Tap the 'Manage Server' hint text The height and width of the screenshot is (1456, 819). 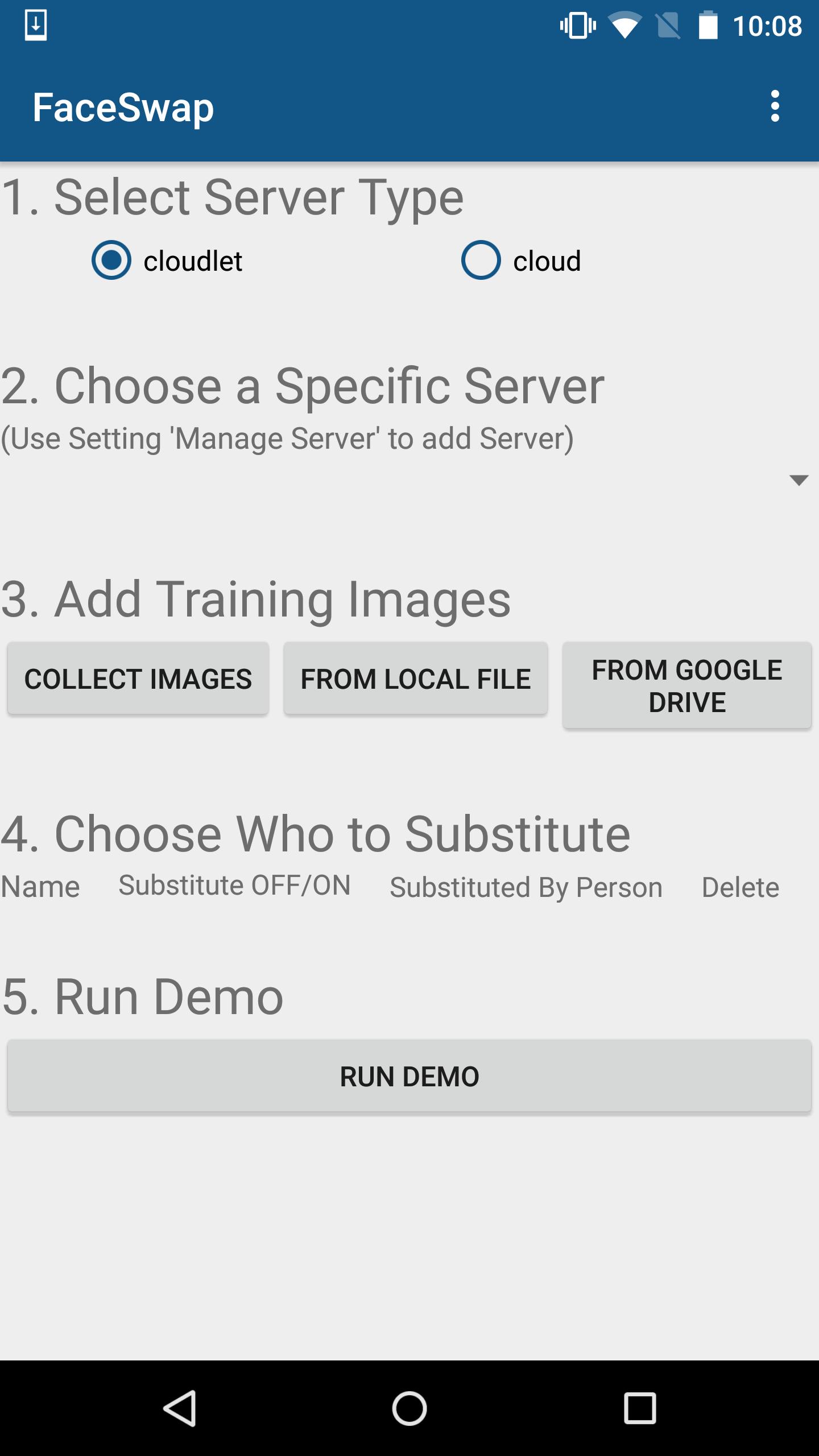287,439
